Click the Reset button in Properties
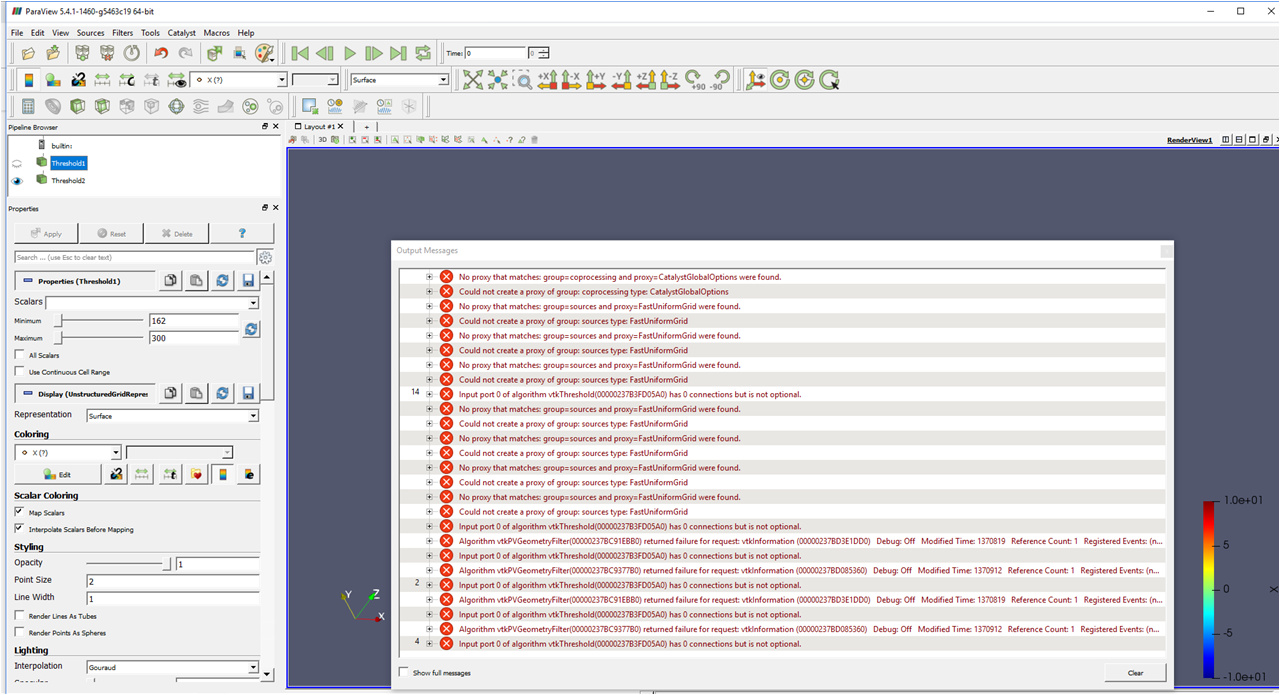This screenshot has width=1280, height=695. pos(111,233)
